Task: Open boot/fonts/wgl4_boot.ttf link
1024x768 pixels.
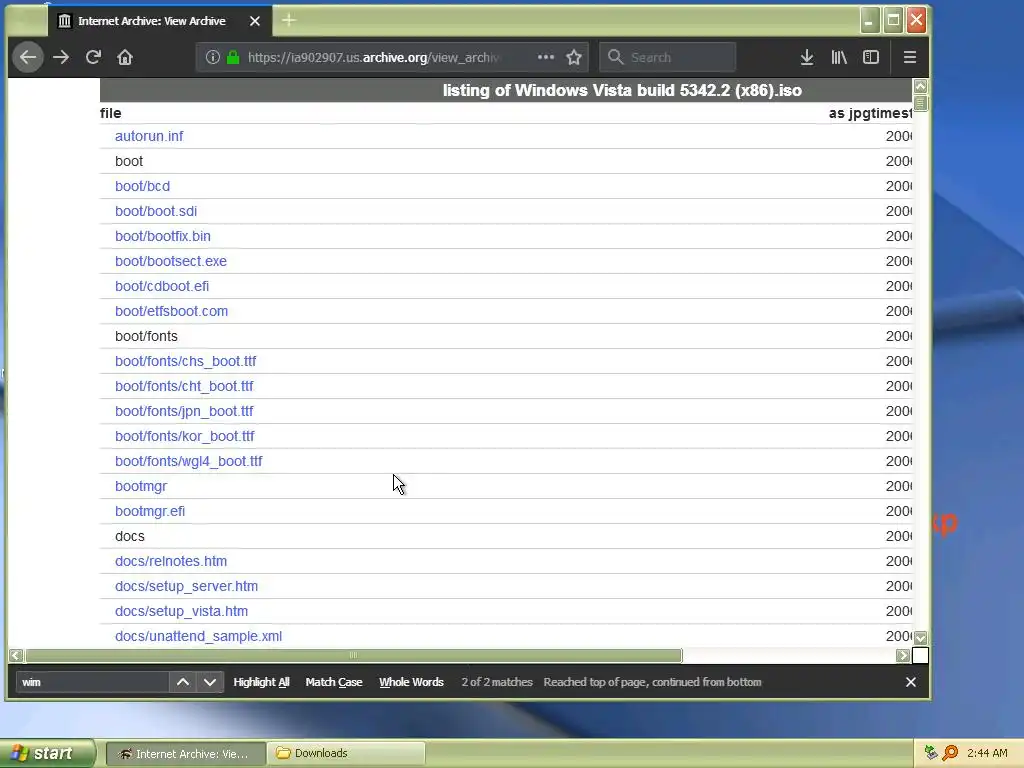Action: (x=189, y=461)
